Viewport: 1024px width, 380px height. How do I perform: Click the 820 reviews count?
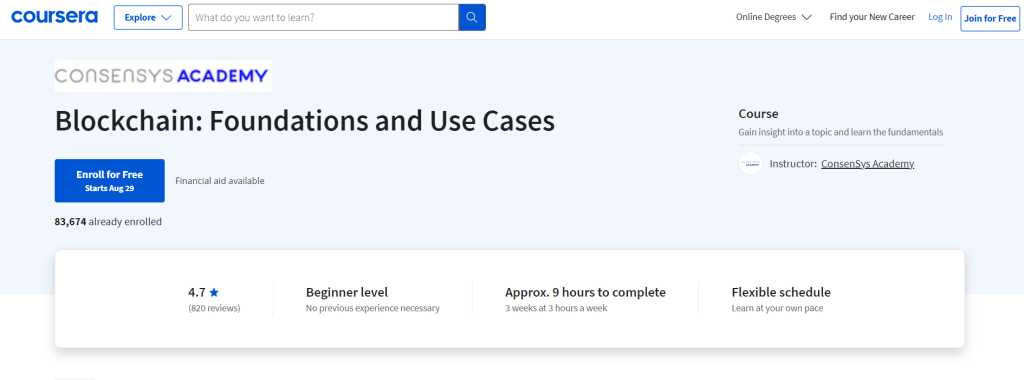point(214,308)
